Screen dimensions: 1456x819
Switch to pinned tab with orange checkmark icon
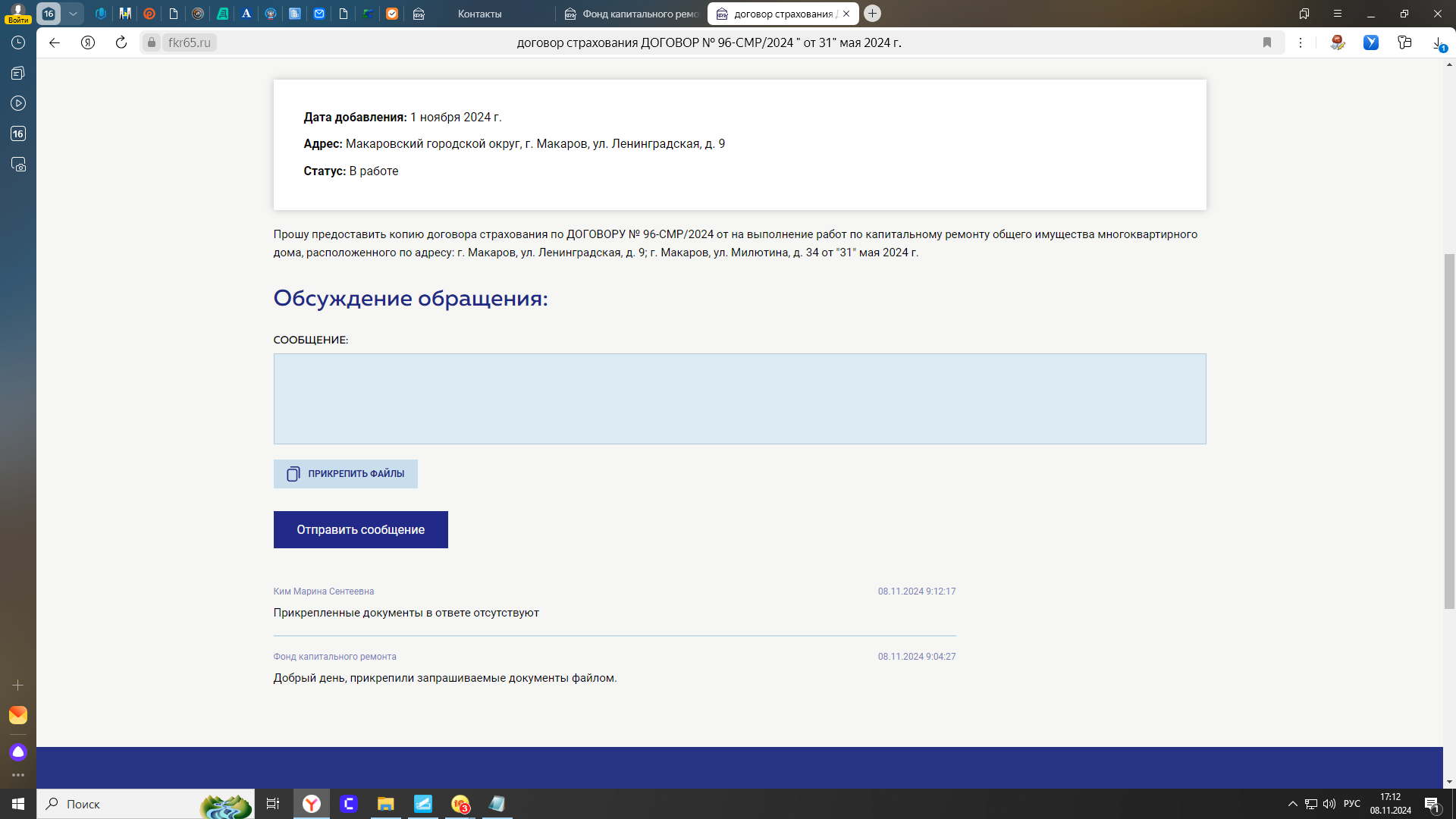pos(392,14)
